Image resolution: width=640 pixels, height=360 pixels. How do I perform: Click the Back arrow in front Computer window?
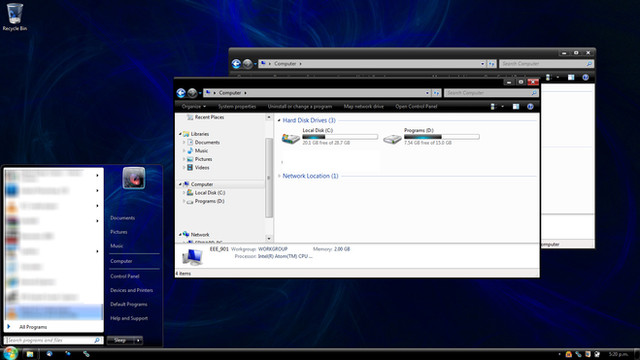click(x=181, y=93)
